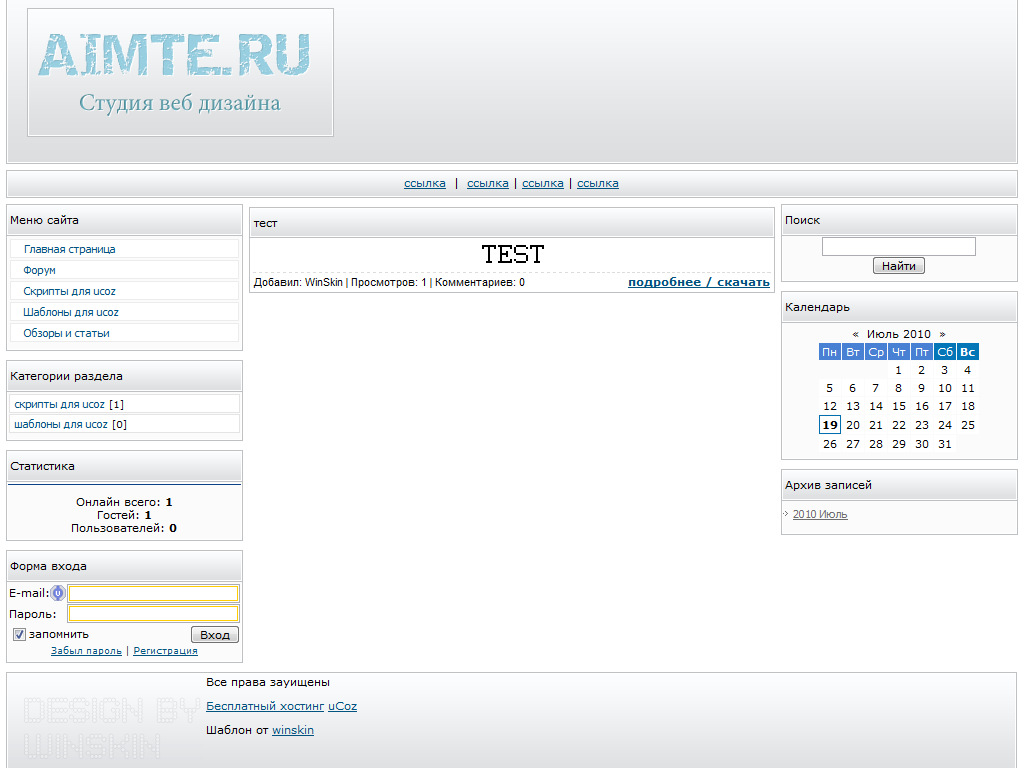Image resolution: width=1024 pixels, height=768 pixels.
Task: Open the 'Регистрация' link
Action: point(165,650)
